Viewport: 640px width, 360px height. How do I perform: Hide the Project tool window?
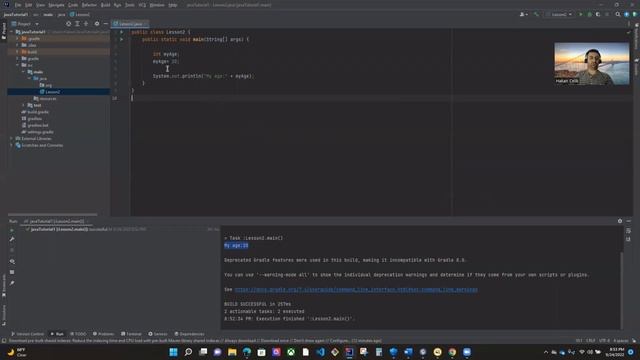click(x=106, y=24)
